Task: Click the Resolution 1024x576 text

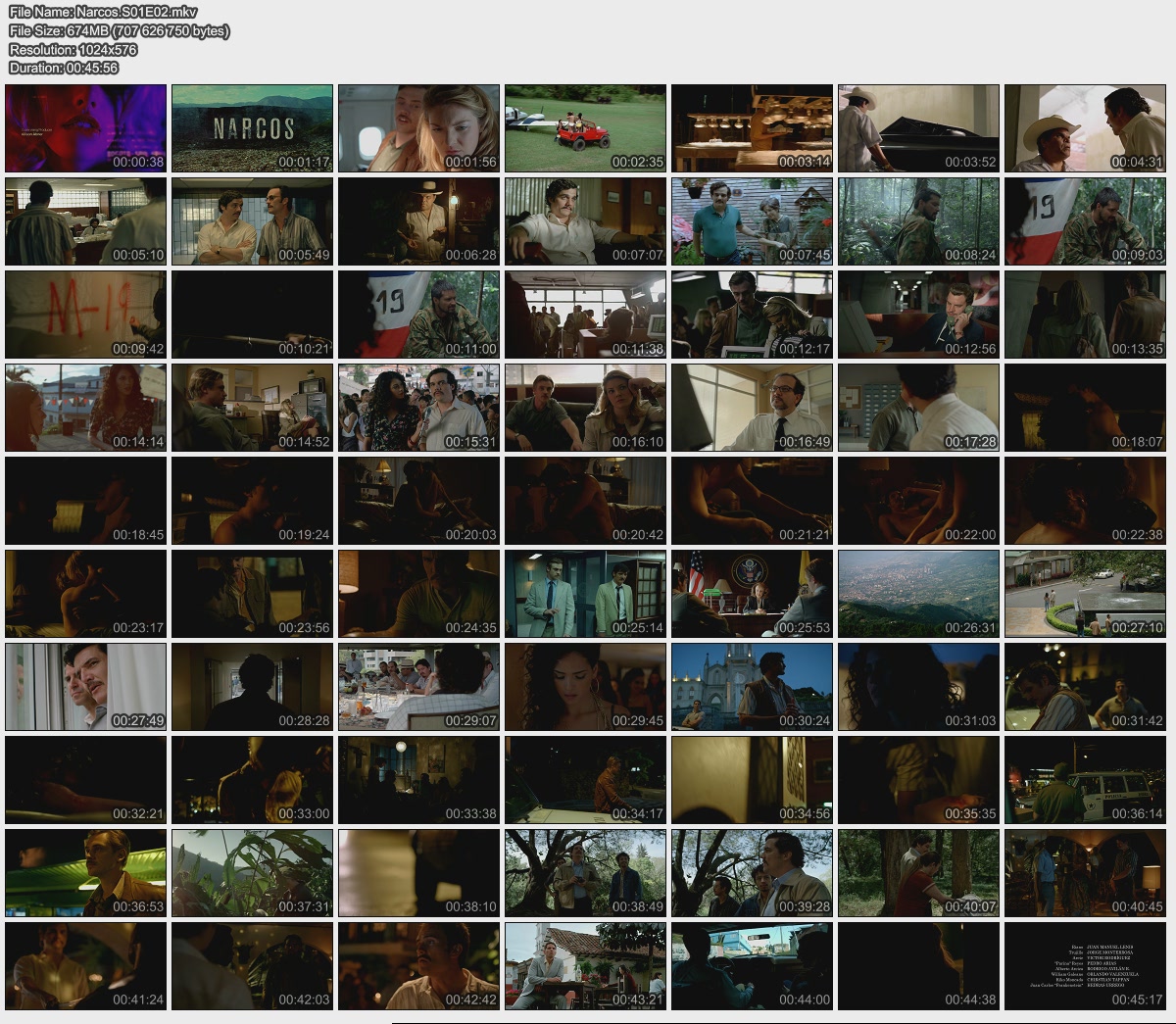Action: point(73,49)
